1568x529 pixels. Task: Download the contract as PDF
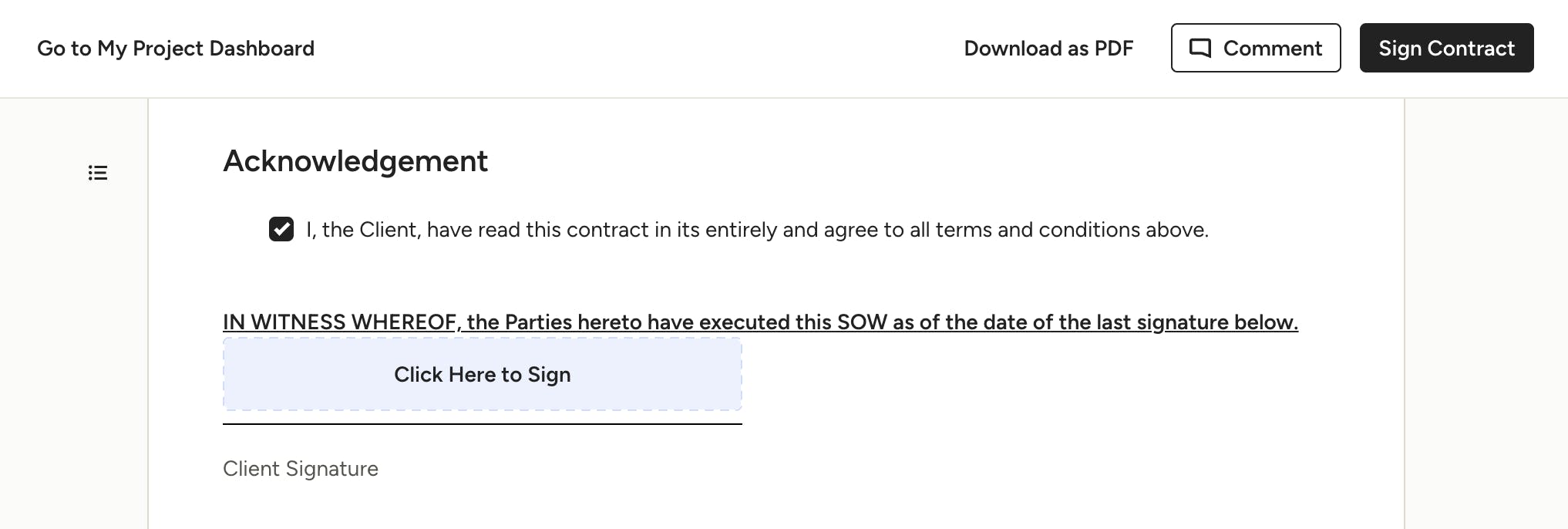(1048, 49)
